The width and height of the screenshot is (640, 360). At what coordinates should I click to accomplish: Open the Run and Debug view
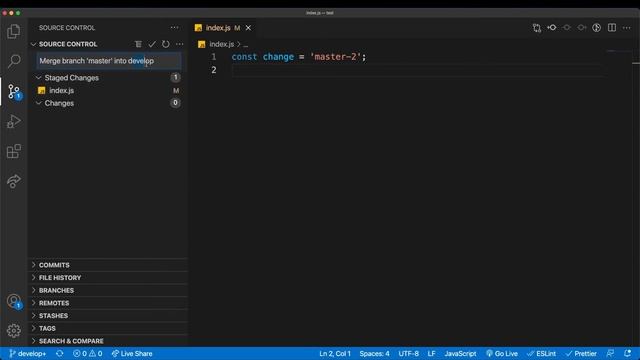point(13,121)
